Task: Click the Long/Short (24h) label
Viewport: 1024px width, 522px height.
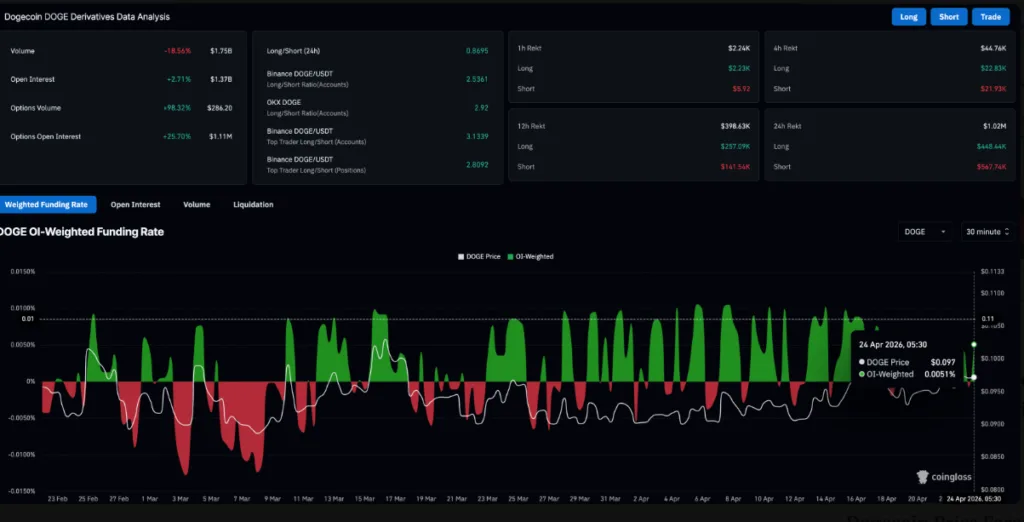Action: 293,51
